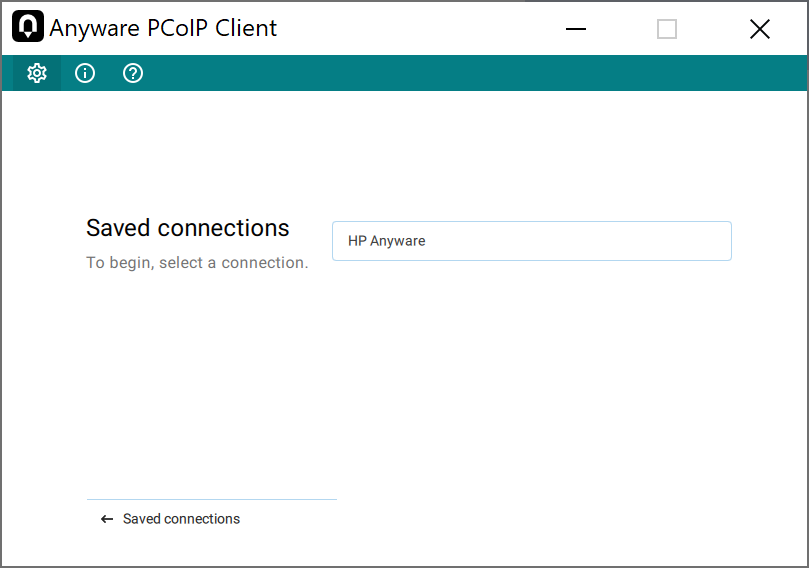Click the "HP Anyware" text label
This screenshot has height=568, width=809.
tap(386, 241)
